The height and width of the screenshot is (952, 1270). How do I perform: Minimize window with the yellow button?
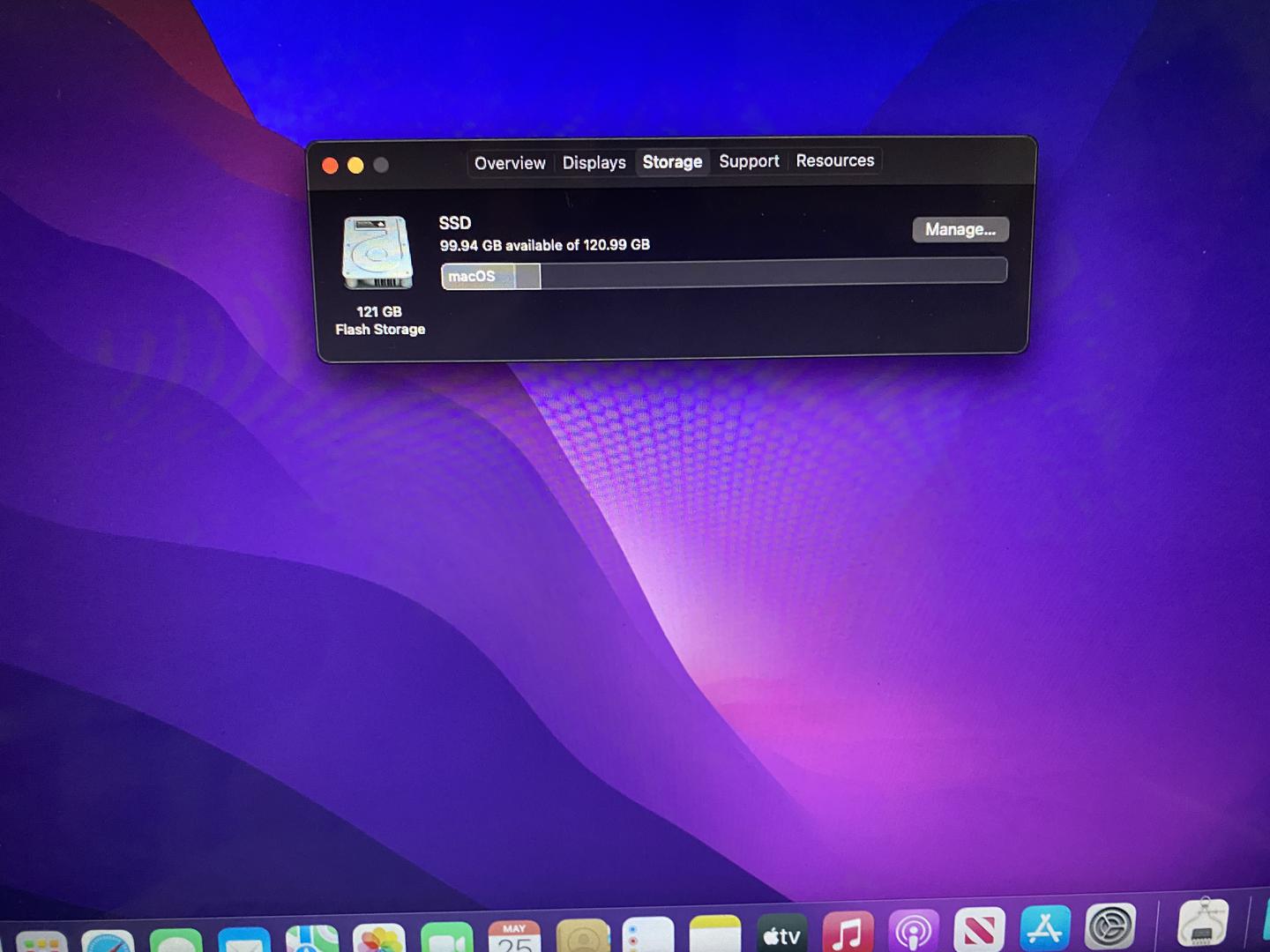click(x=355, y=165)
